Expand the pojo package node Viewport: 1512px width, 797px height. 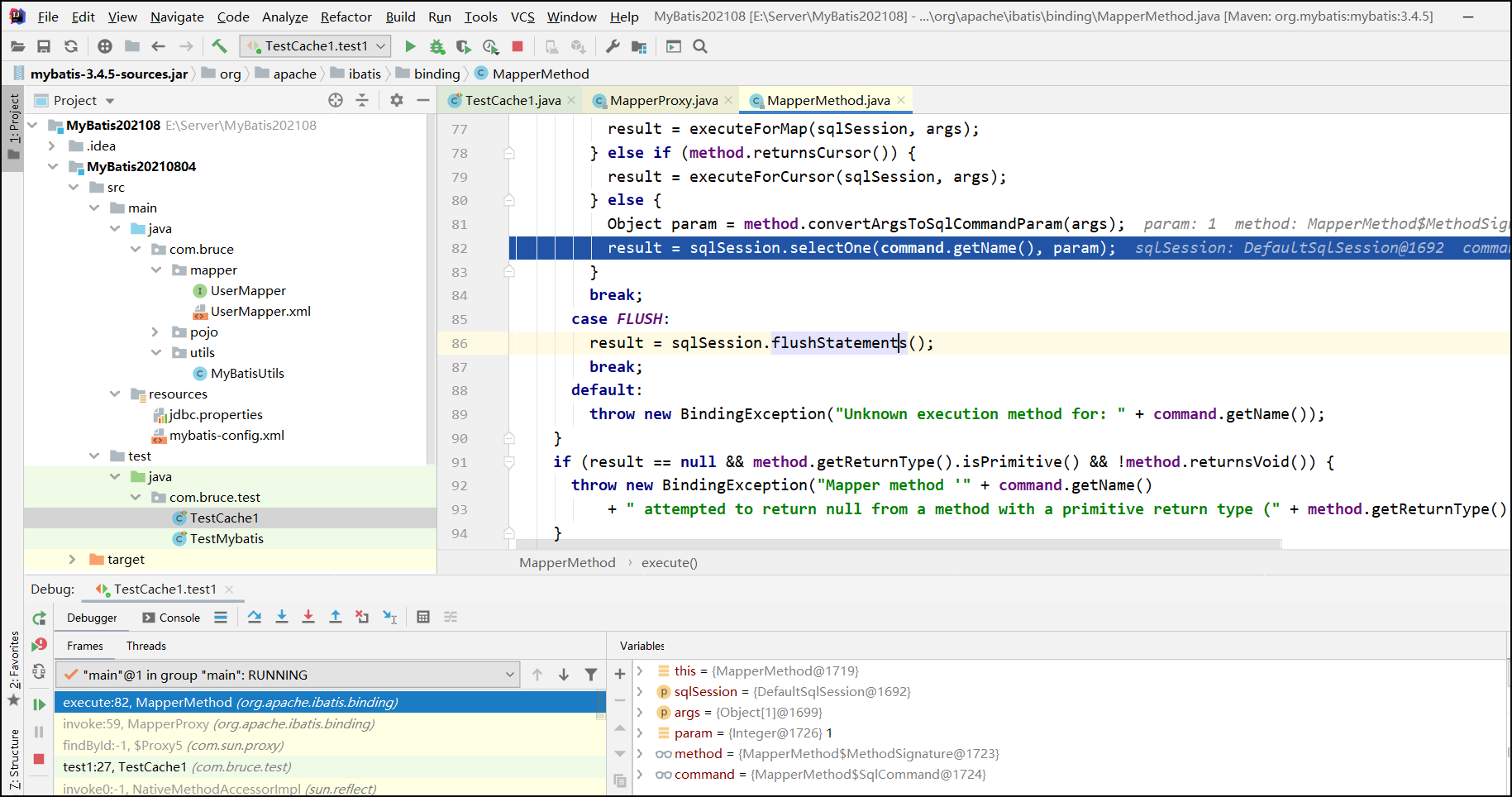155,332
